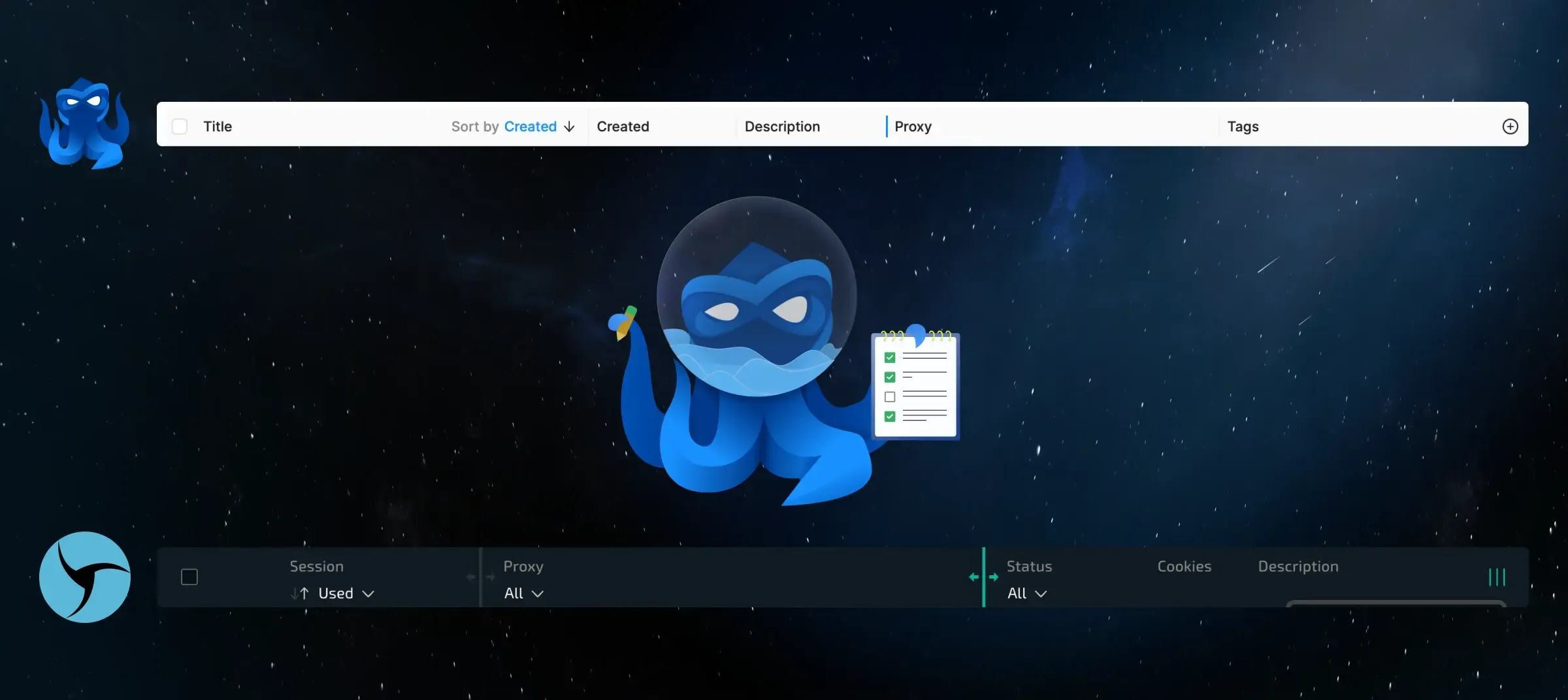Click the Sort by Created link
1568x700 pixels.
point(530,127)
